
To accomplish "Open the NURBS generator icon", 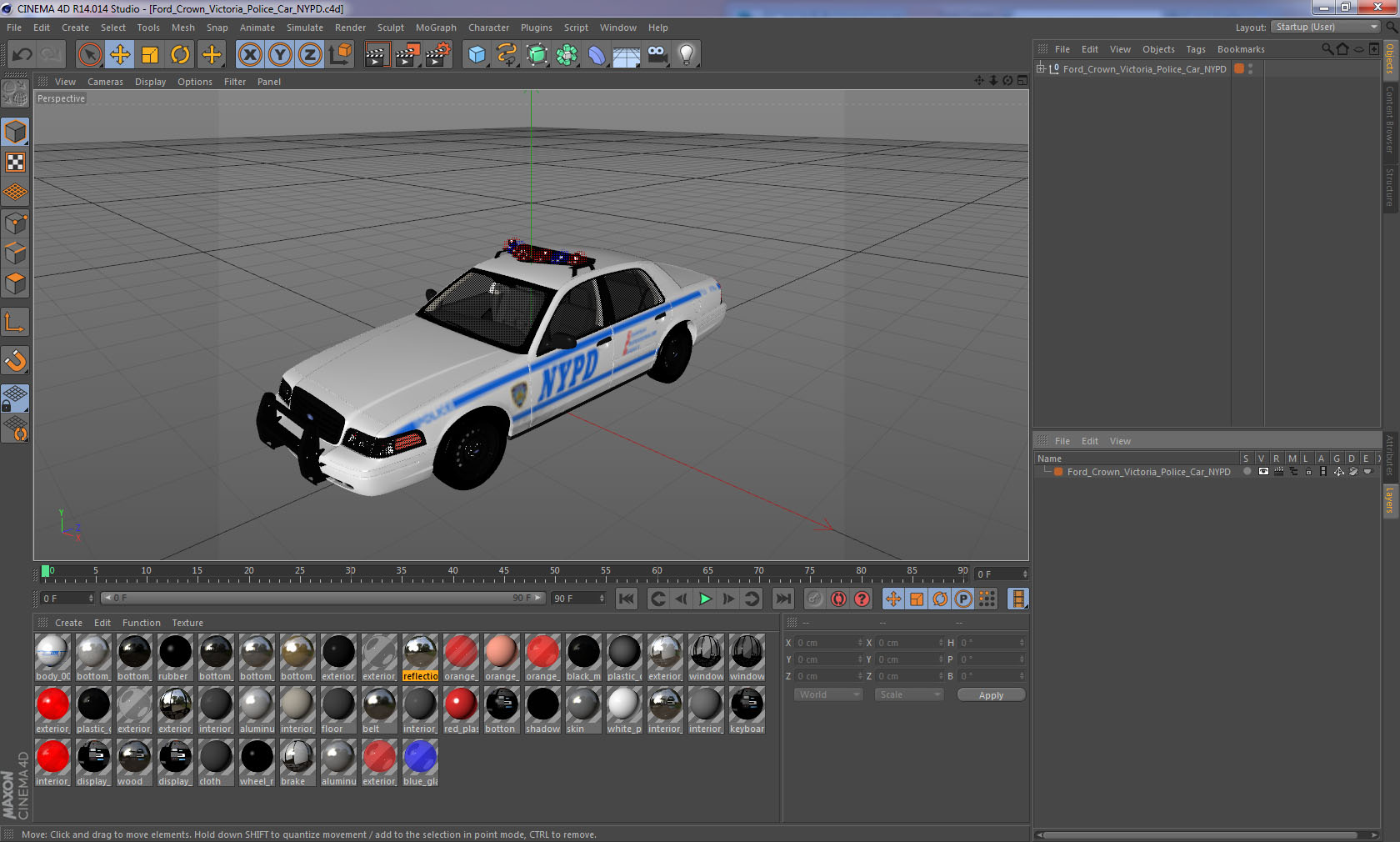I will coord(537,55).
